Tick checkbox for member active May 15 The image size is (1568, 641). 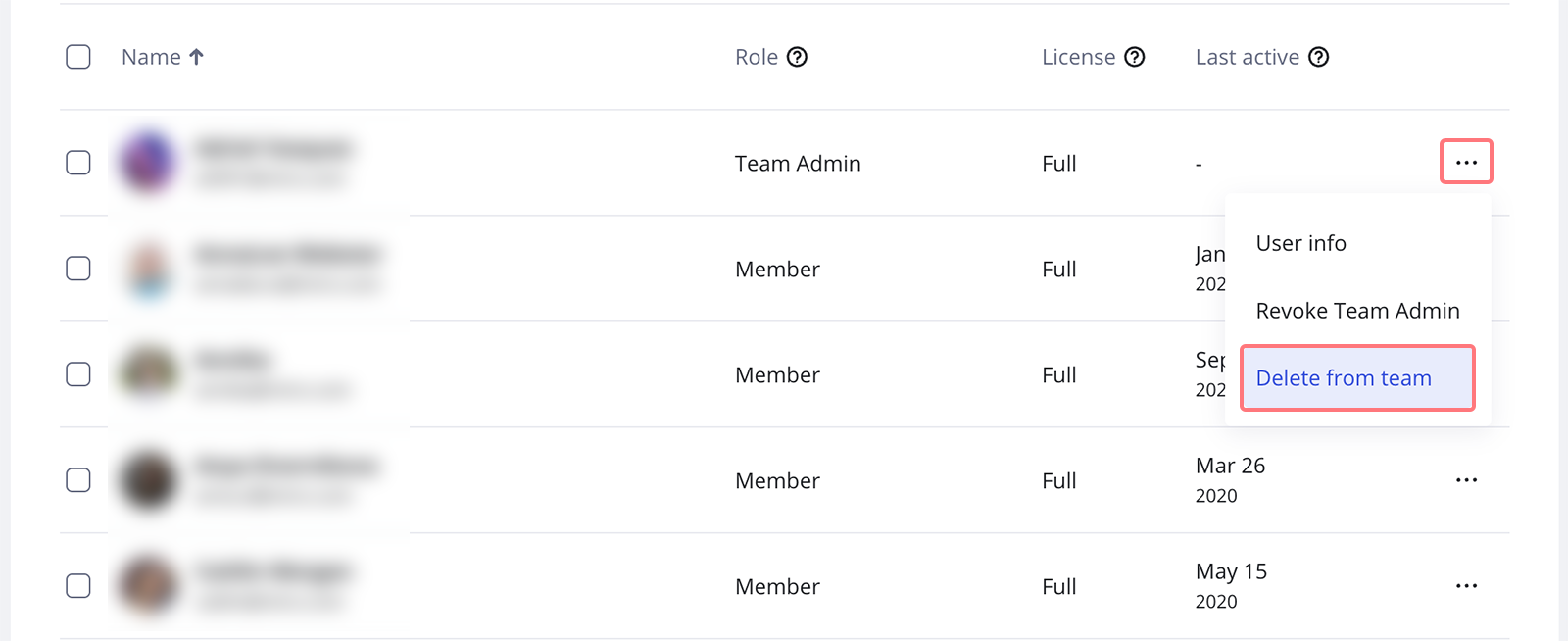pos(78,586)
